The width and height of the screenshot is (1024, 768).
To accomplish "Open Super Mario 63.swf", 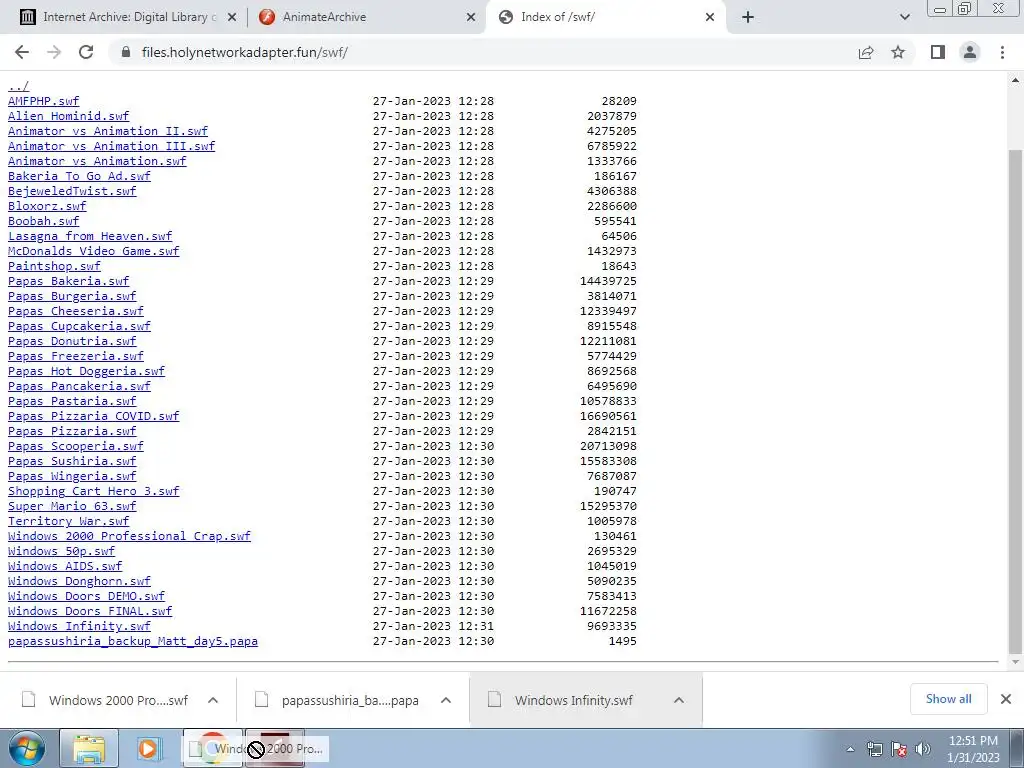I will [x=72, y=507].
